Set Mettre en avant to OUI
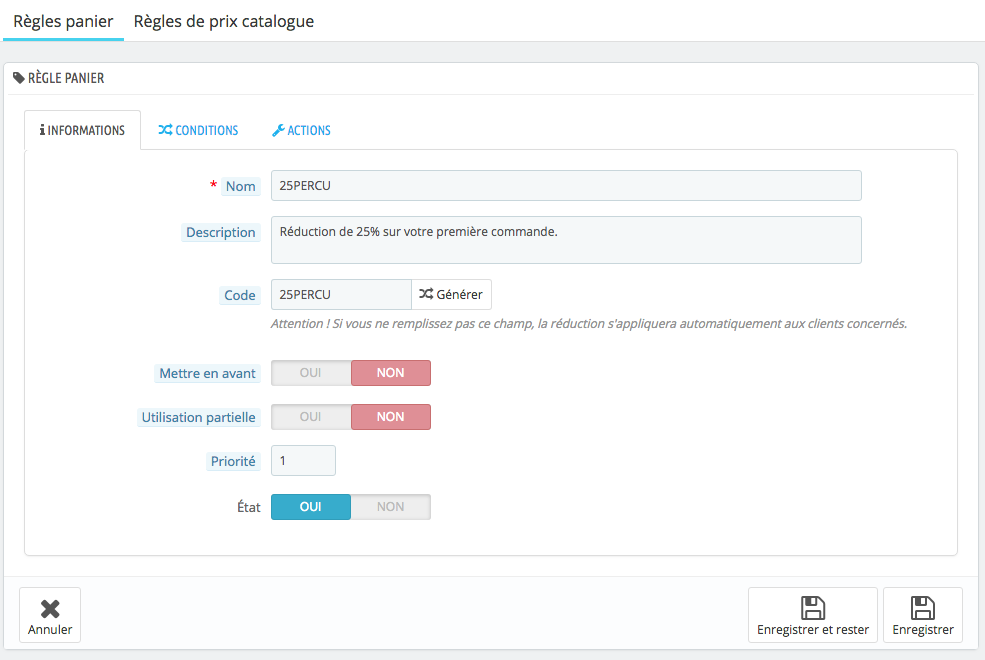This screenshot has height=660, width=985. pyautogui.click(x=311, y=373)
